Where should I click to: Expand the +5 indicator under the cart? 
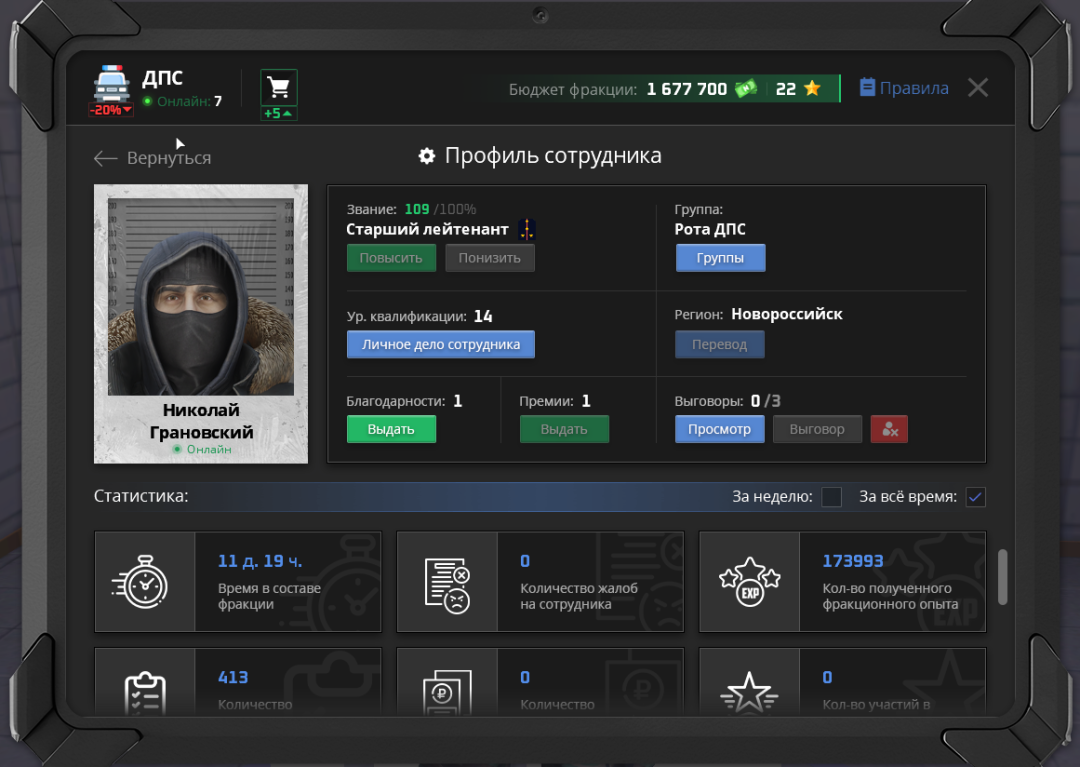pos(279,113)
